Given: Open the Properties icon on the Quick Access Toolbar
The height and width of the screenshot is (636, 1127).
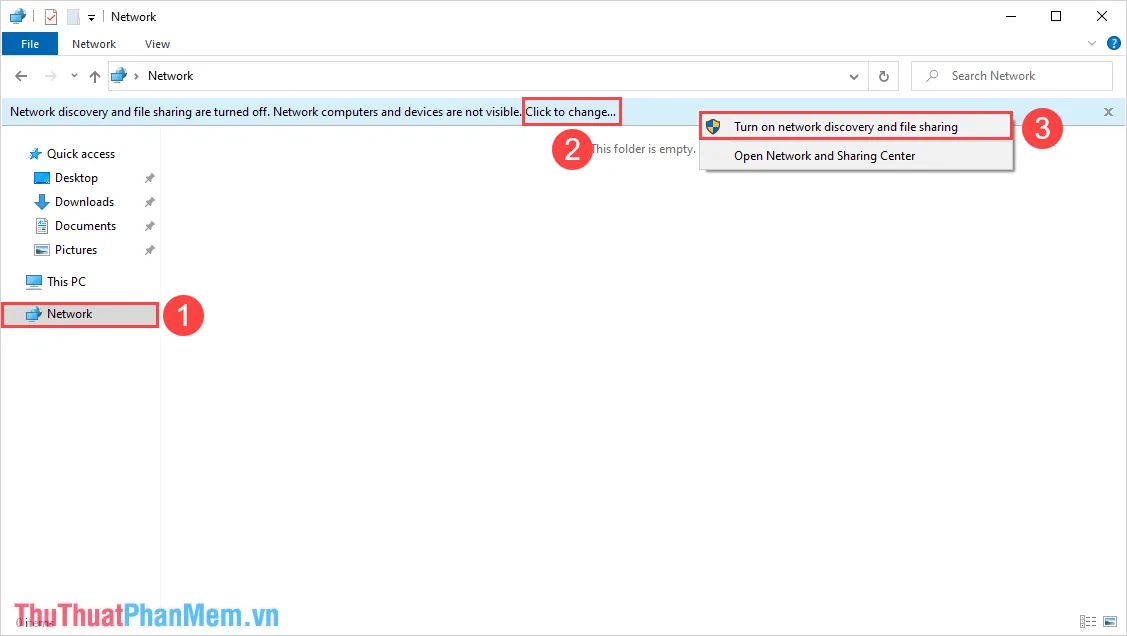Looking at the screenshot, I should pyautogui.click(x=50, y=16).
